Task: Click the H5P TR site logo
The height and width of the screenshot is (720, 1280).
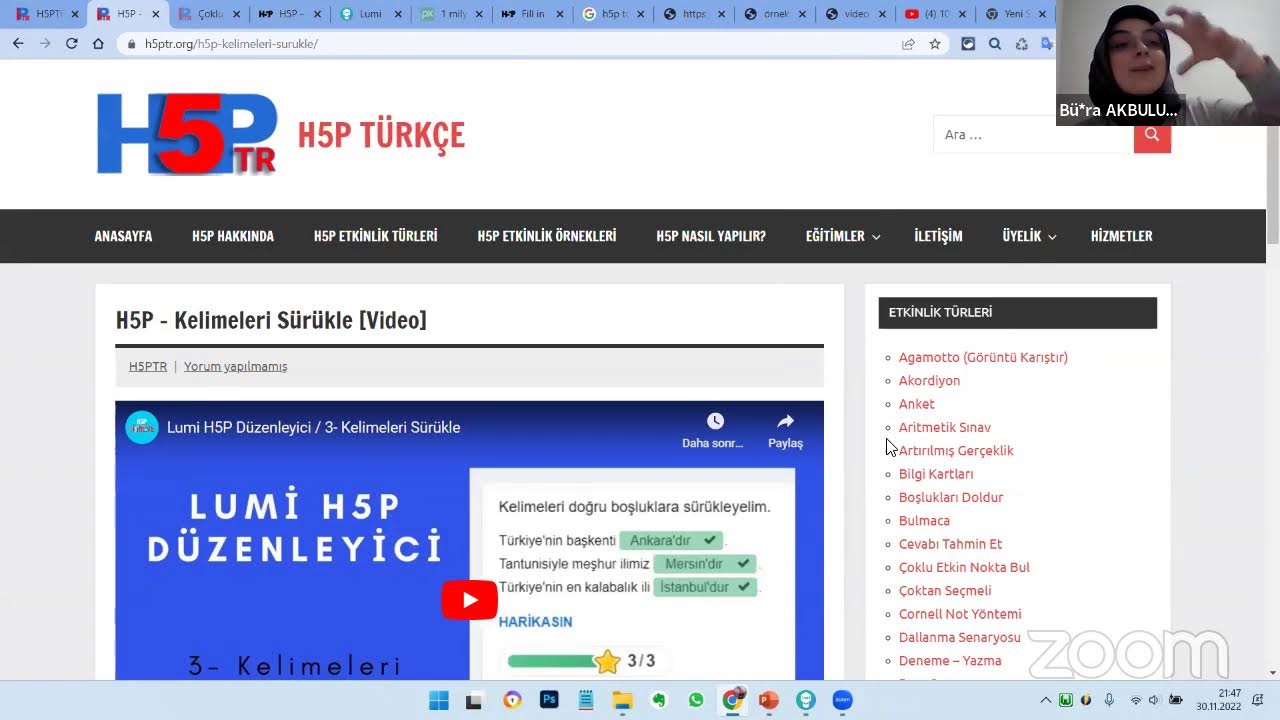Action: pos(187,134)
